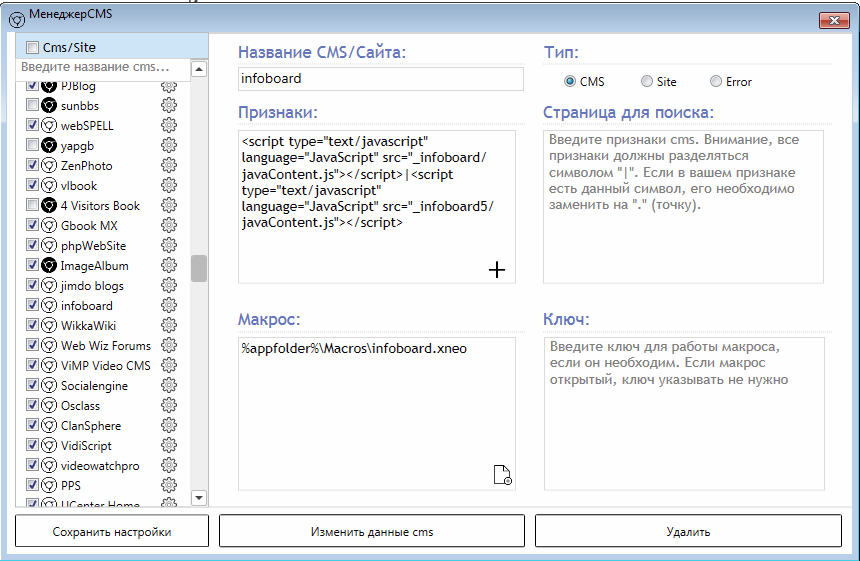Viewport: 860px width, 561px height.
Task: Select WikkaWiki in the CMS list
Action: 88,326
